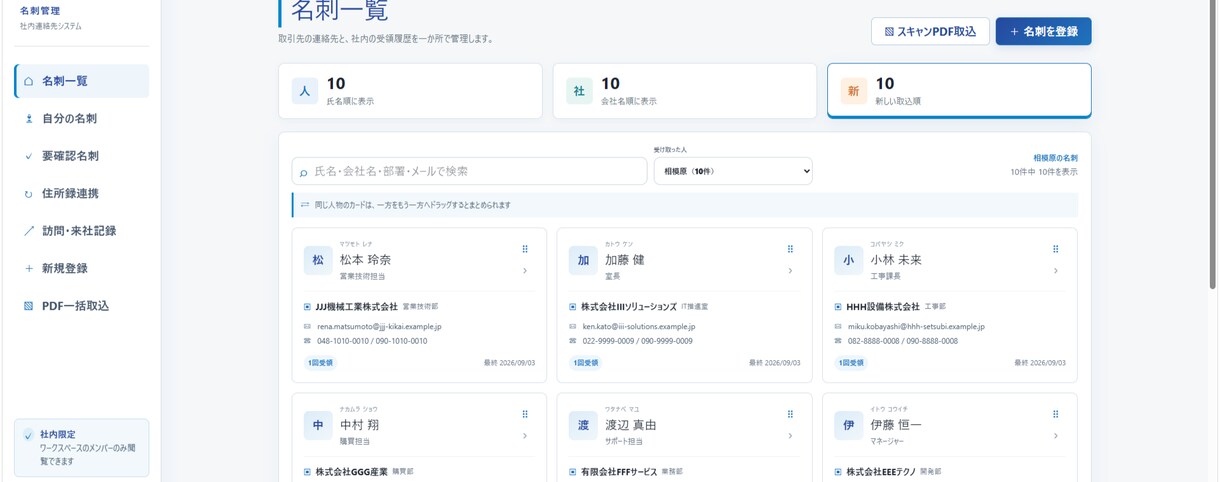This screenshot has height=482, width=1220.
Task: Click email ken.kato@iii-solutions.example.jp
Action: pyautogui.click(x=638, y=327)
